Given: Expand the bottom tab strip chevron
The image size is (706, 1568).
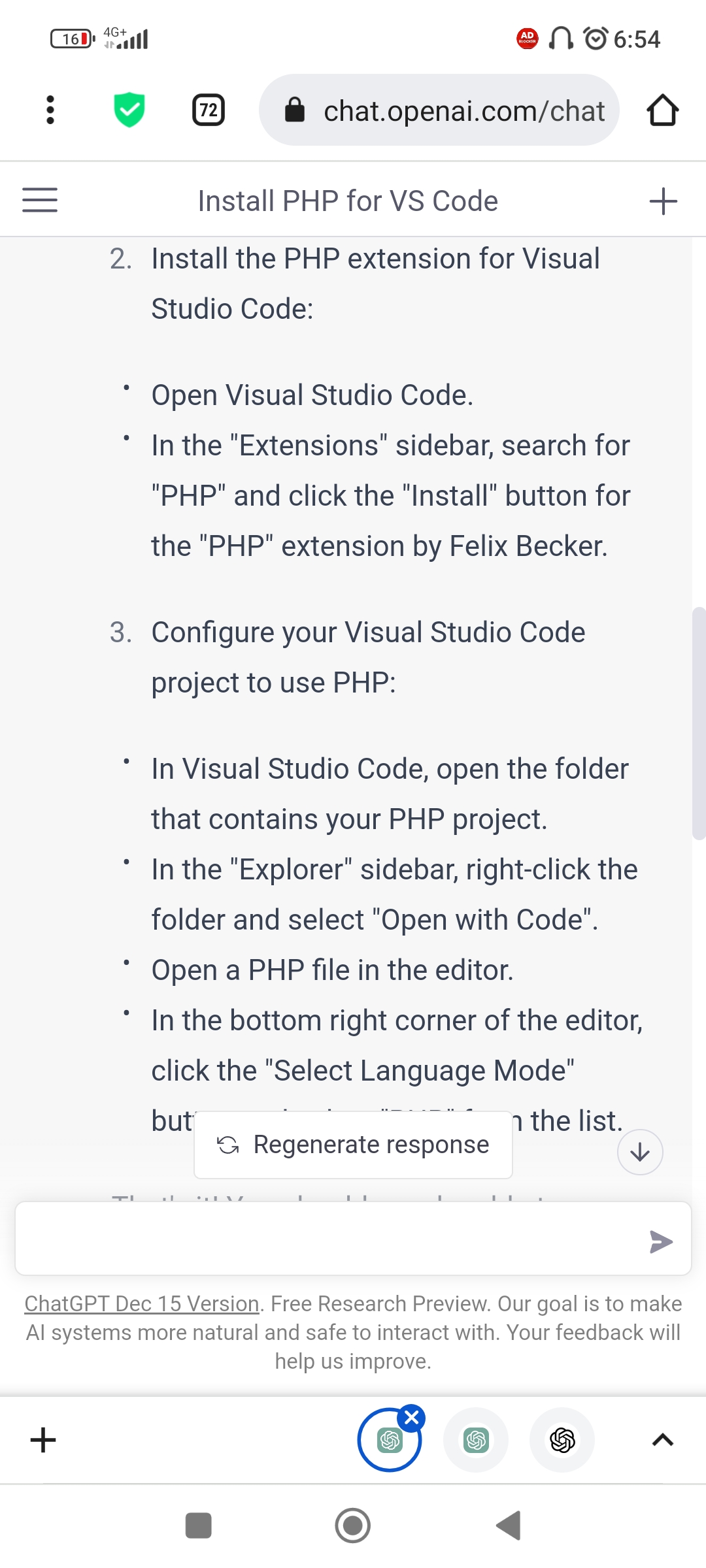Looking at the screenshot, I should coord(663,1440).
